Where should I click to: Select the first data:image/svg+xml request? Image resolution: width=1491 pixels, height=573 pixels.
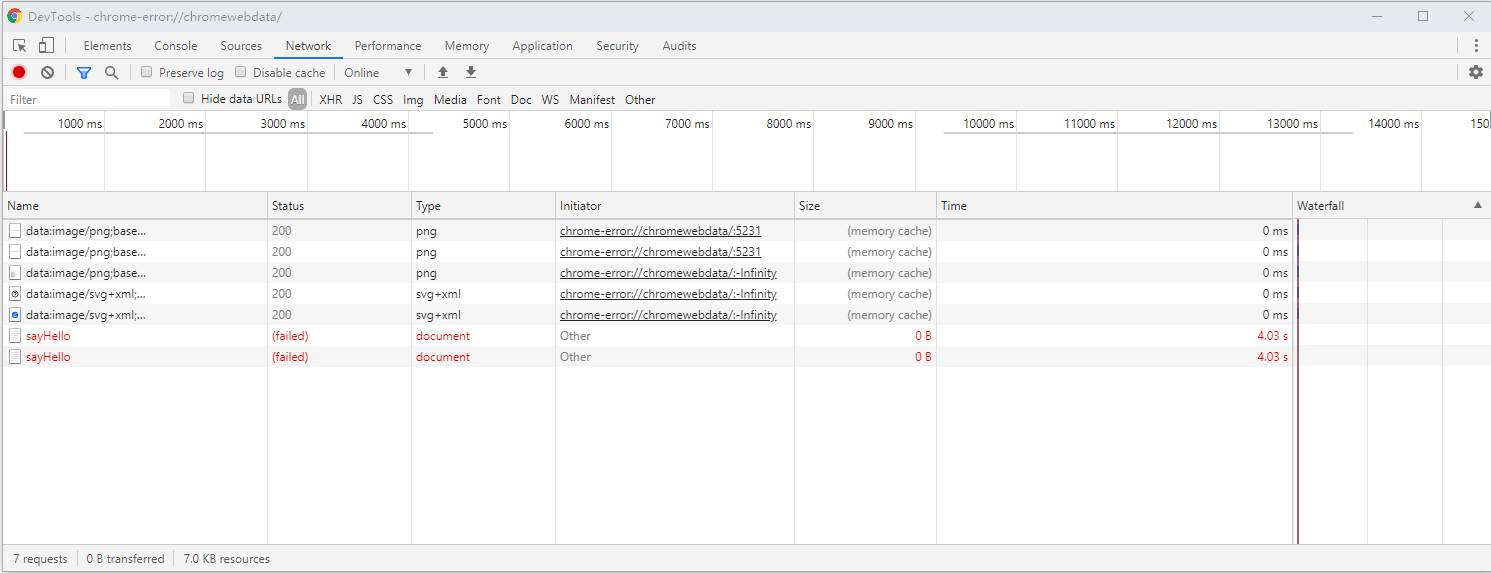(746, 294)
